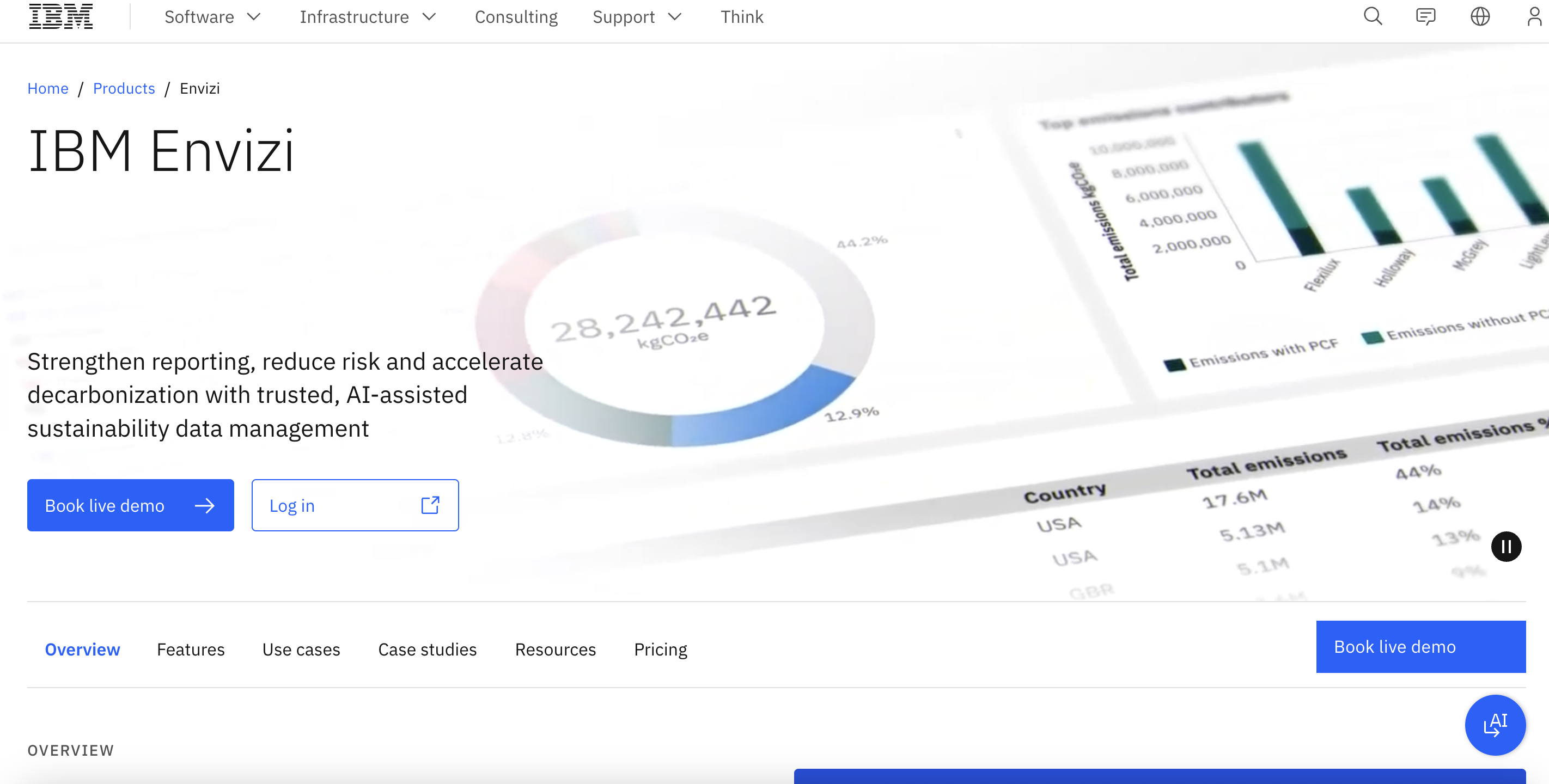Switch to the Pricing tab
The height and width of the screenshot is (784, 1549).
point(660,650)
